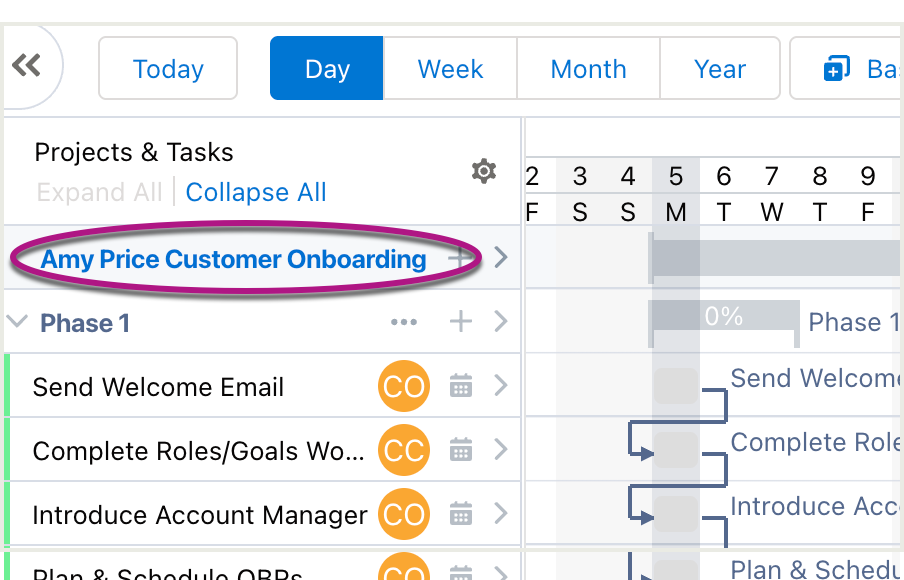Screen dimensions: 904x580
Task: Switch to Month view
Action: pyautogui.click(x=588, y=68)
